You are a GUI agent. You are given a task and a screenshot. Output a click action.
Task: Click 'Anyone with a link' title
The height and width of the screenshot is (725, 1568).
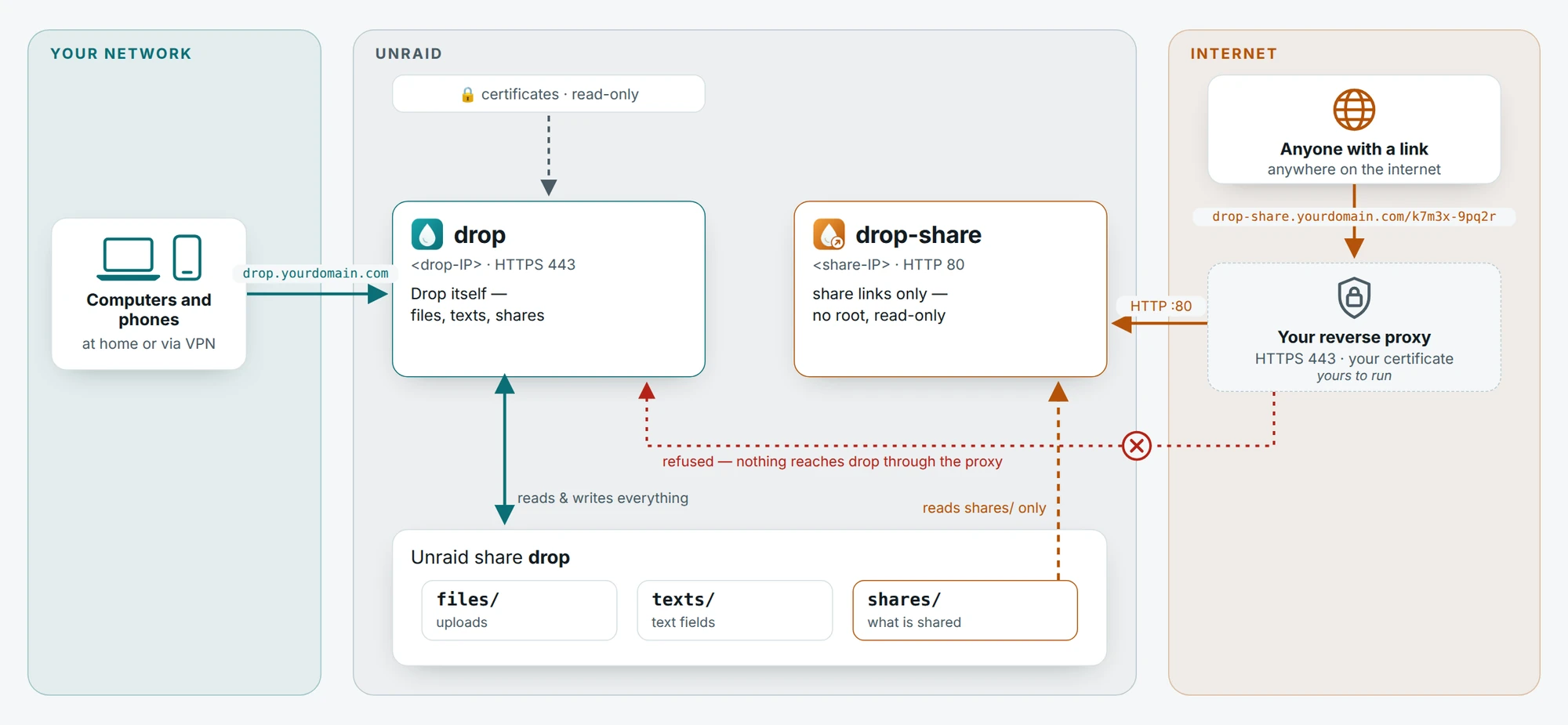(1354, 149)
